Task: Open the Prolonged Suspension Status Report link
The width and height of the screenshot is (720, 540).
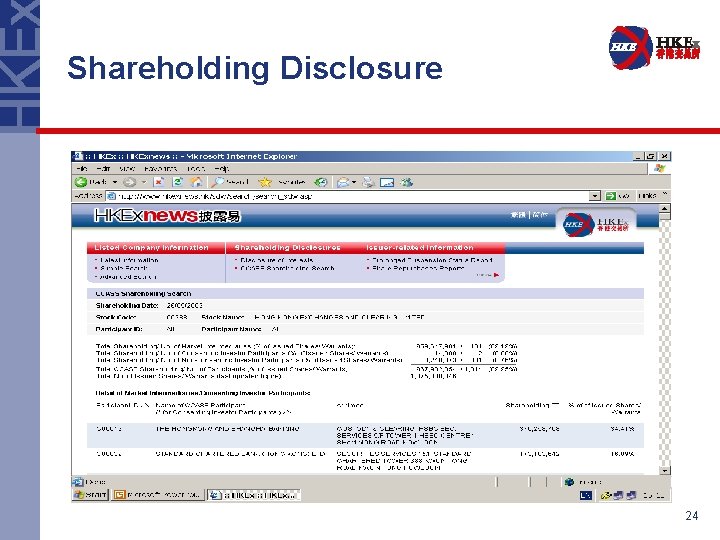Action: [x=432, y=260]
